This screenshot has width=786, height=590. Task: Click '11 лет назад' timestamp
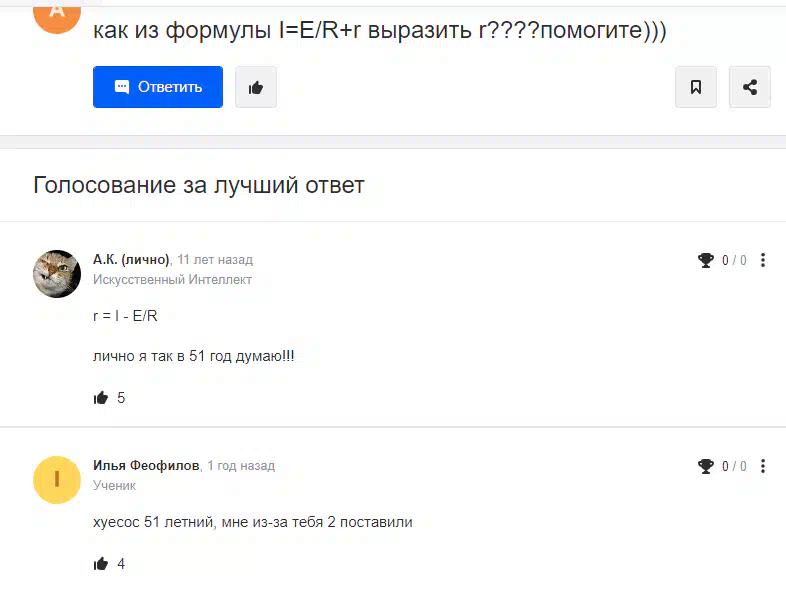click(x=215, y=260)
